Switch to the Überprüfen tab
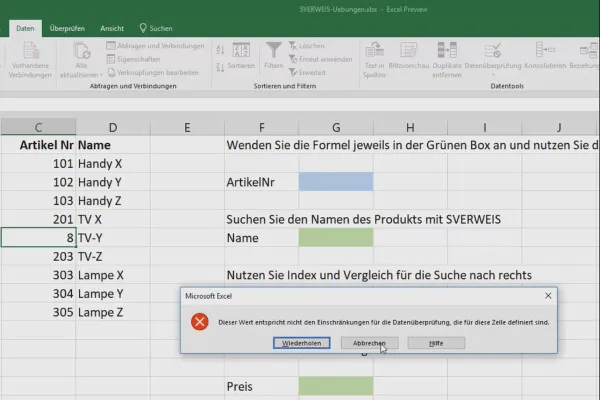Screen dimensions: 600x400 click(x=67, y=28)
